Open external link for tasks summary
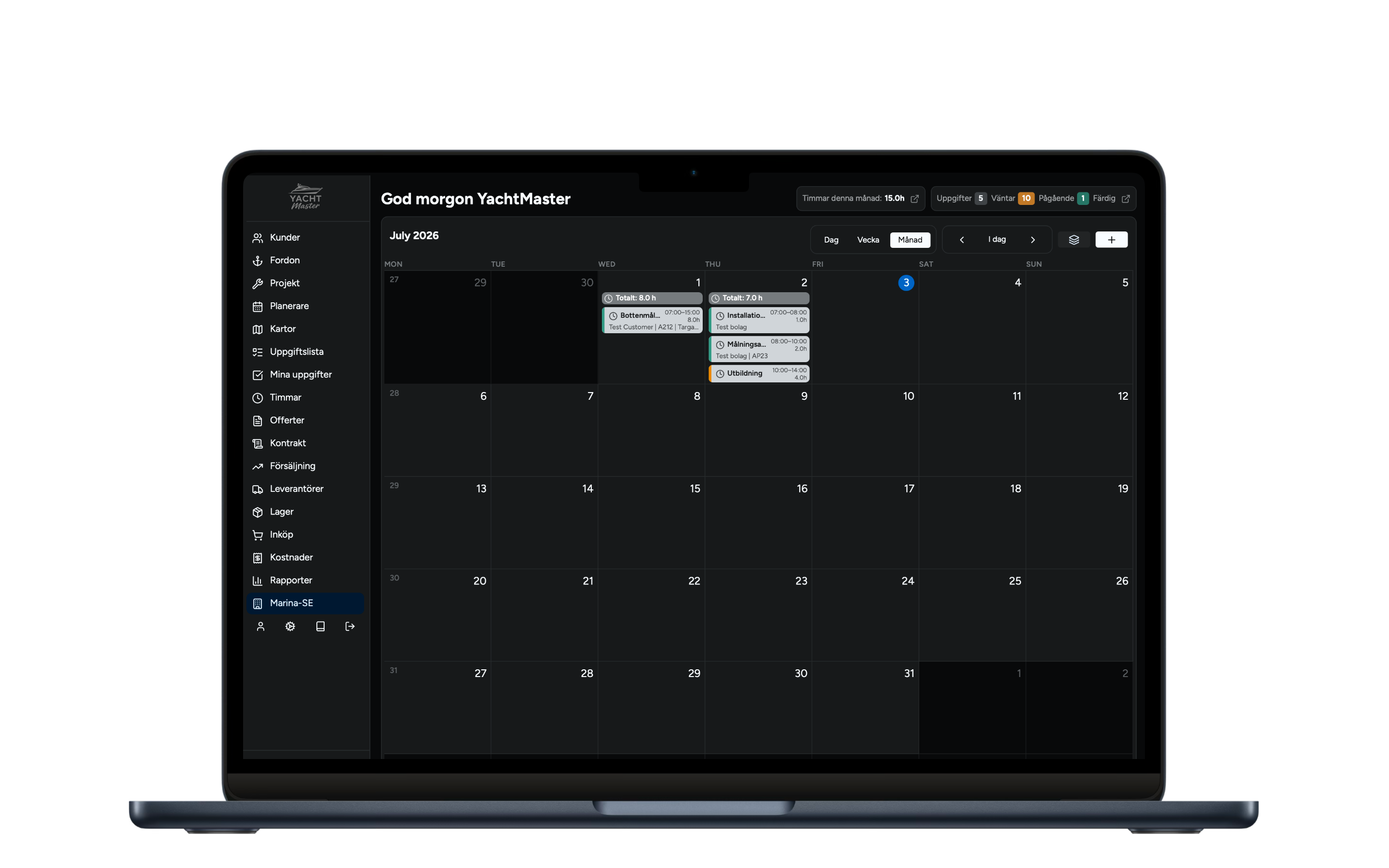1389x868 pixels. 1126,199
